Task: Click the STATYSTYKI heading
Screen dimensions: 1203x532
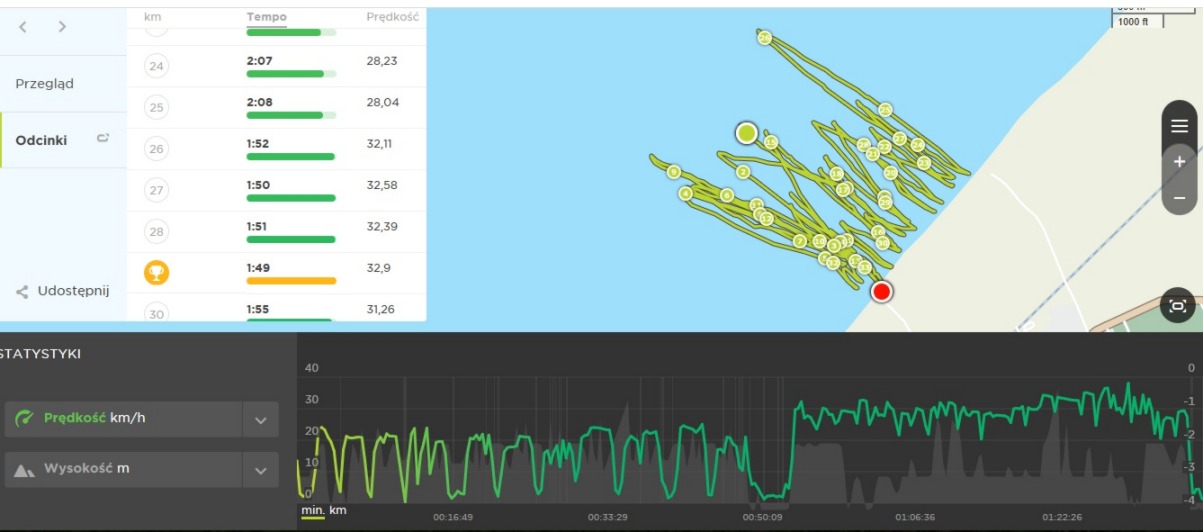Action: click(x=41, y=353)
